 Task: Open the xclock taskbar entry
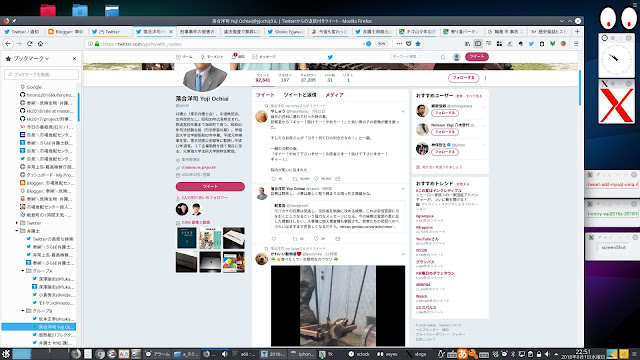tap(359, 354)
